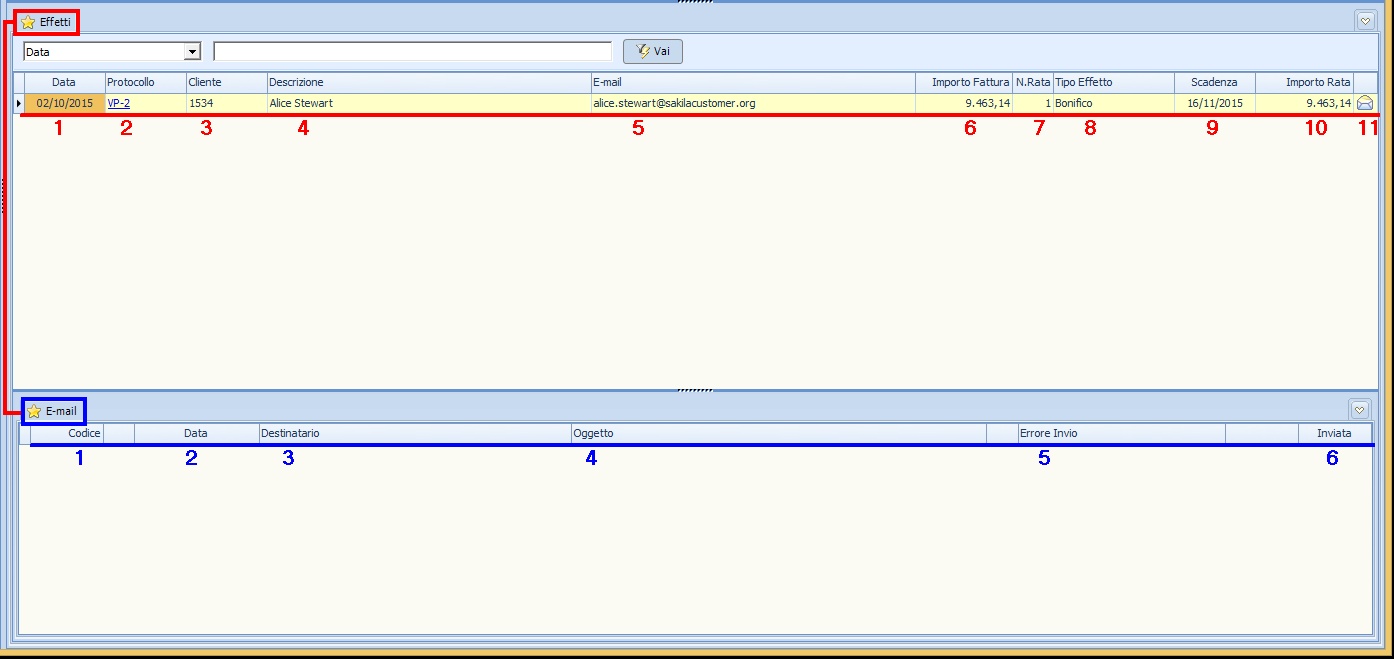Select the row indicator arrow of the first row
1394x659 pixels.
(x=19, y=103)
